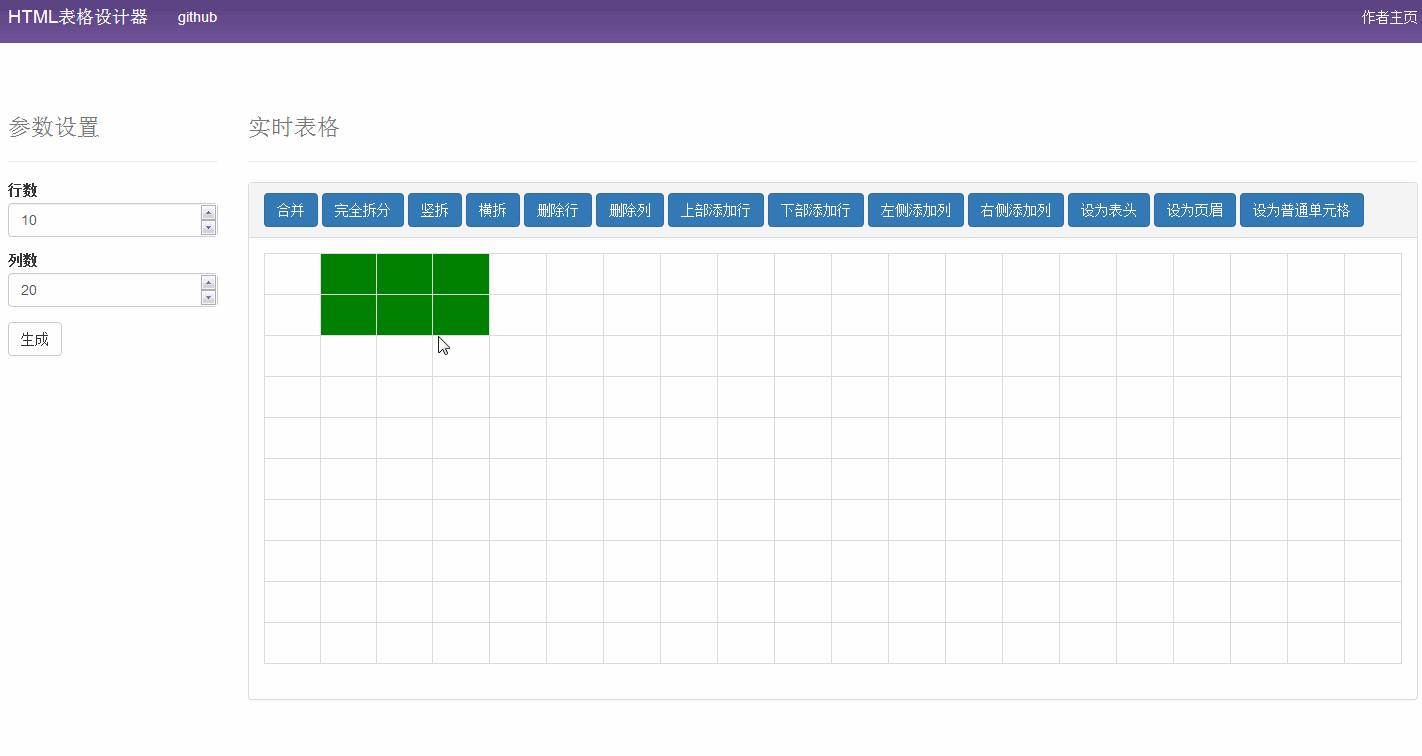Viewport: 1422px width, 756px height.
Task: Split cells horizontally with 横拆
Action: 493,211
